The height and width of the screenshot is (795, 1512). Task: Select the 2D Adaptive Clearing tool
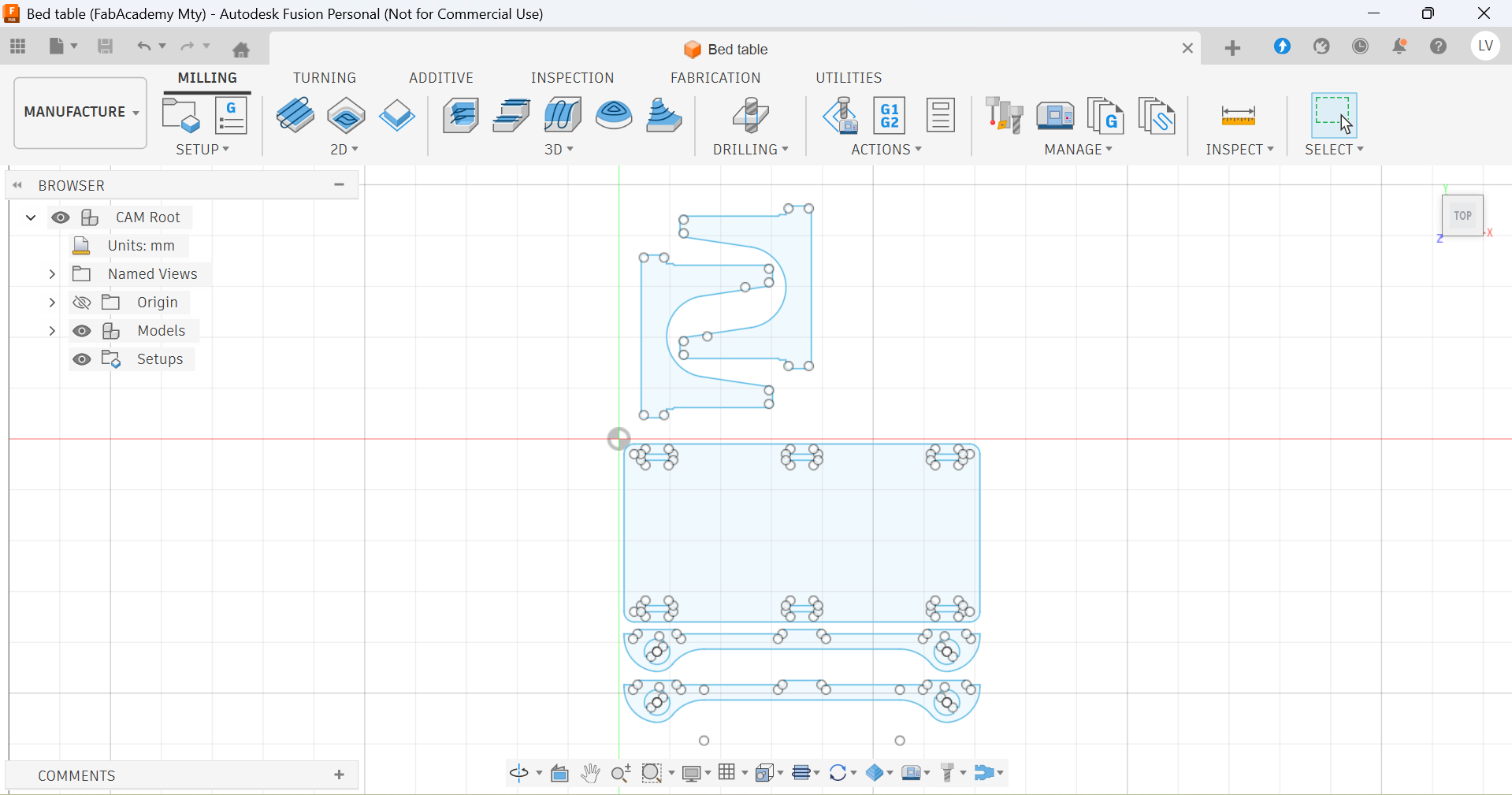click(295, 115)
